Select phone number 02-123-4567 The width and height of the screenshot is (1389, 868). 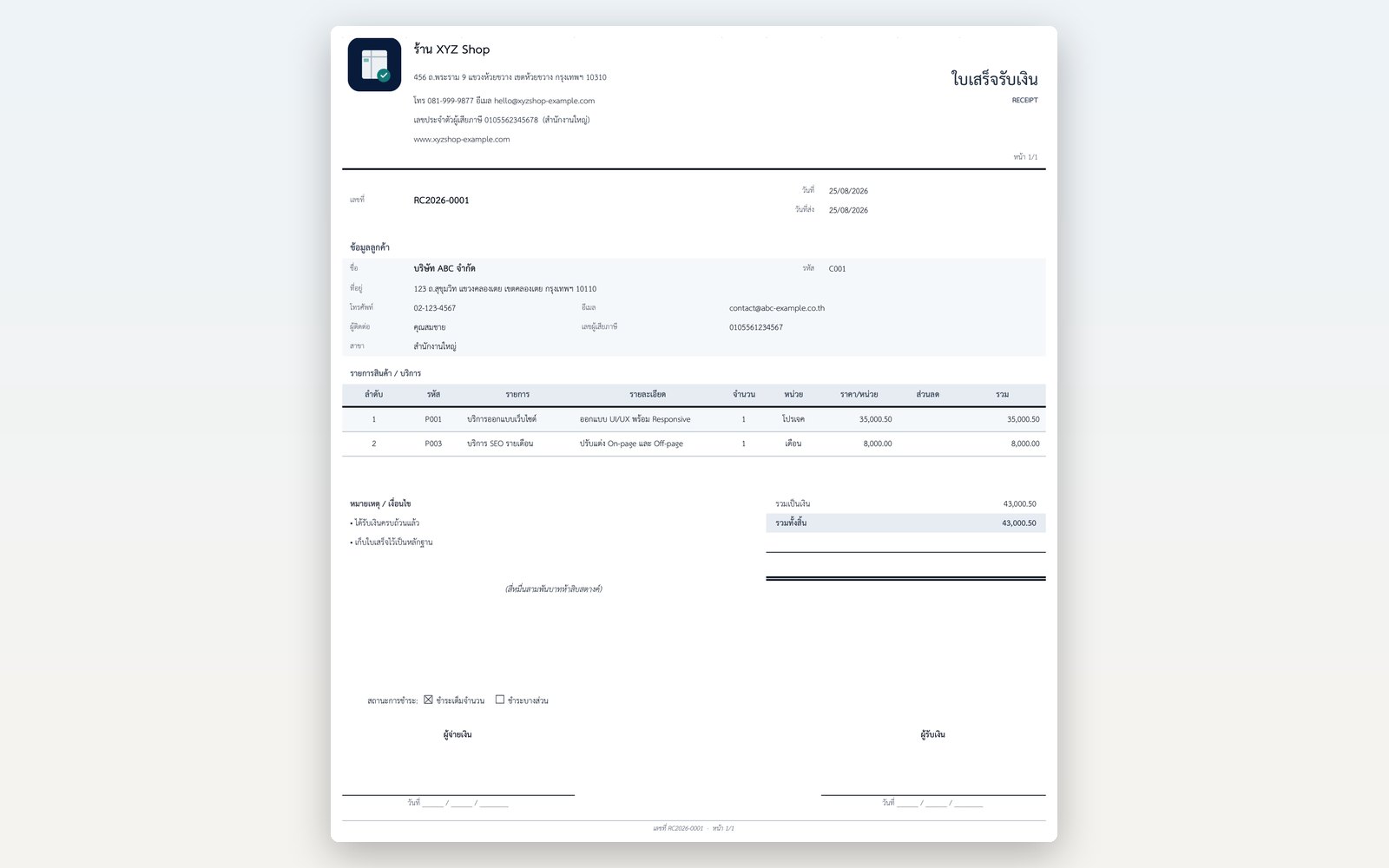click(x=434, y=308)
